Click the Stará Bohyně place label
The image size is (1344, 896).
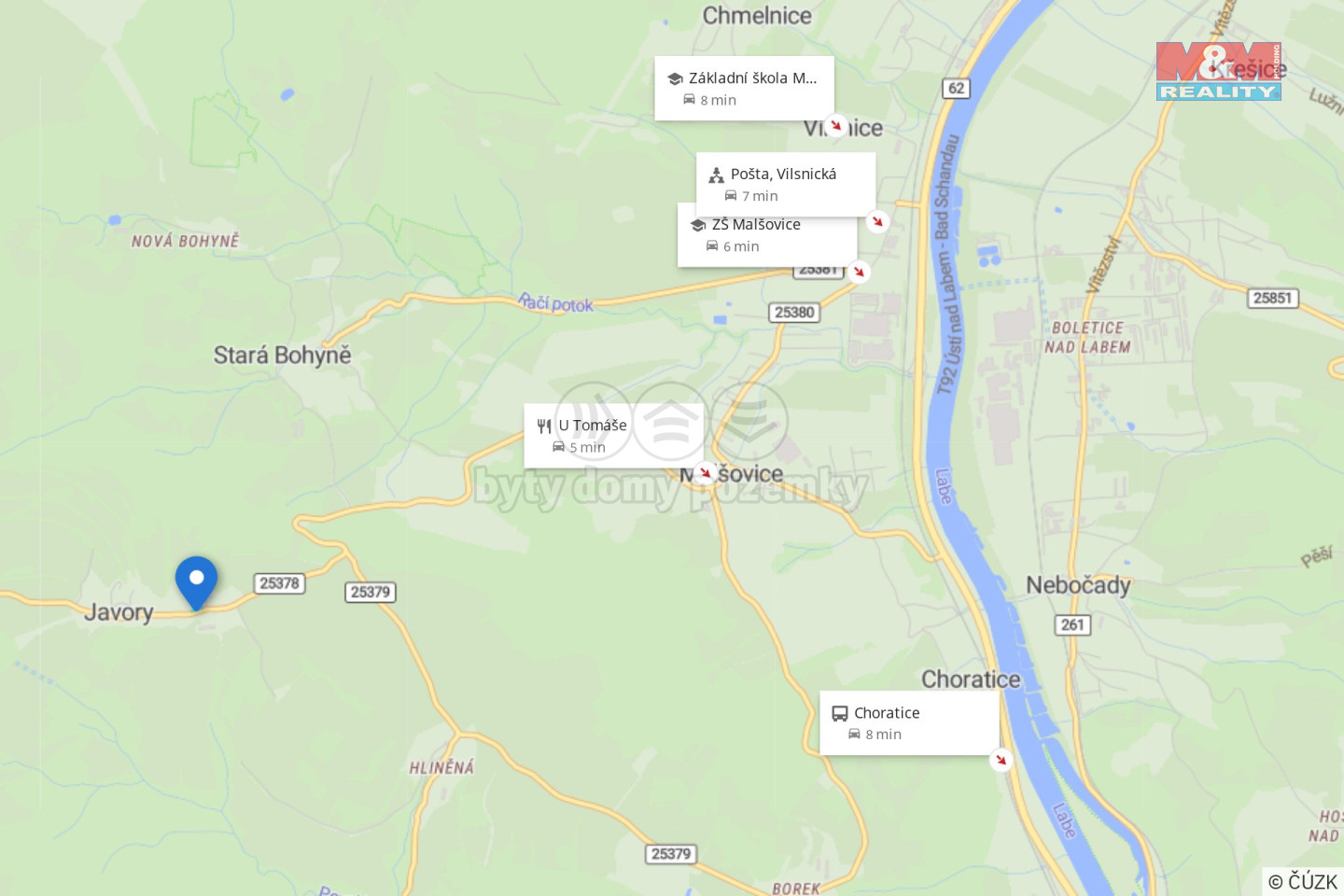[282, 356]
